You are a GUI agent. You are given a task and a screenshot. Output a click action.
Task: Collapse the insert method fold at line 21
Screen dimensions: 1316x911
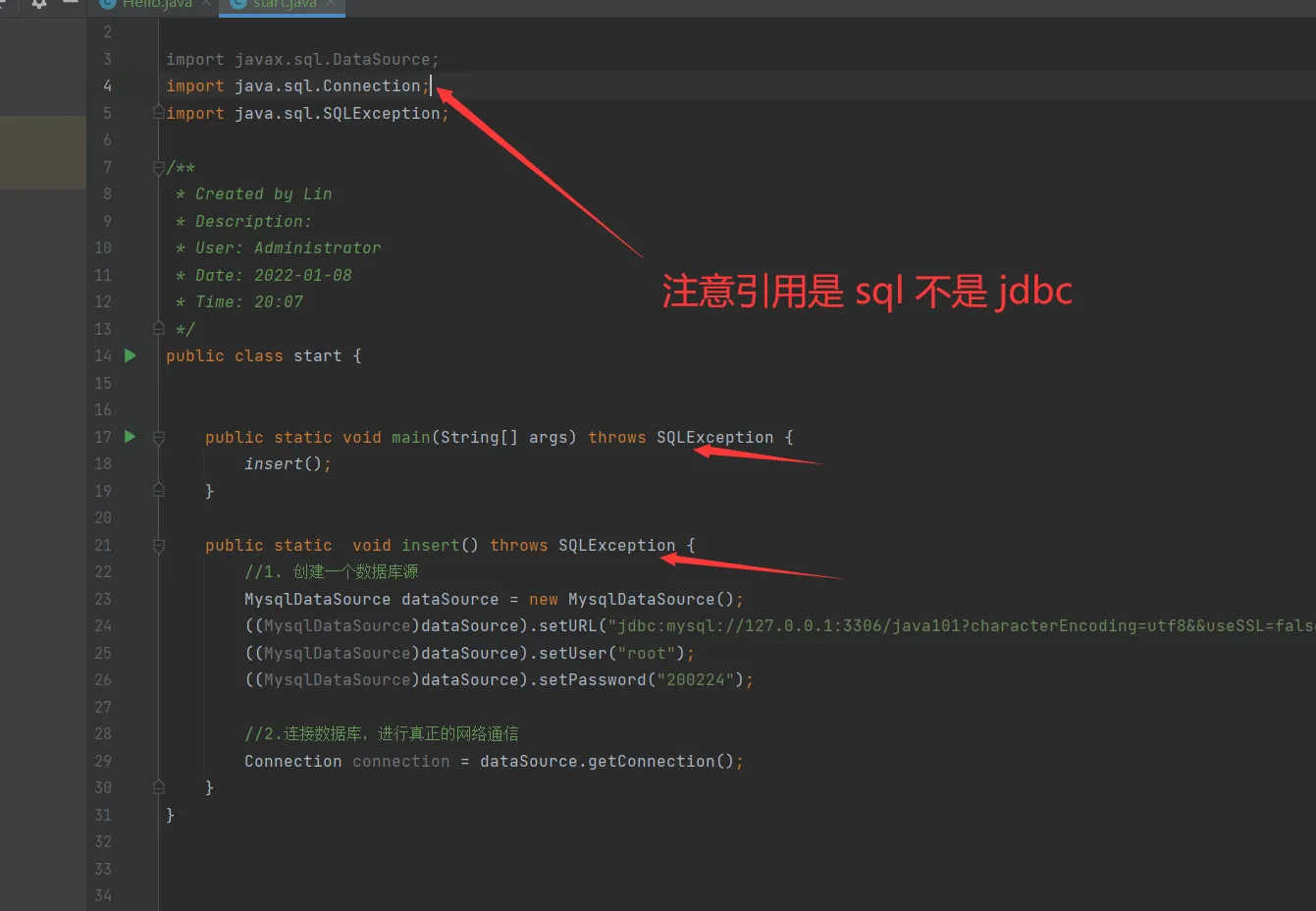pos(159,546)
